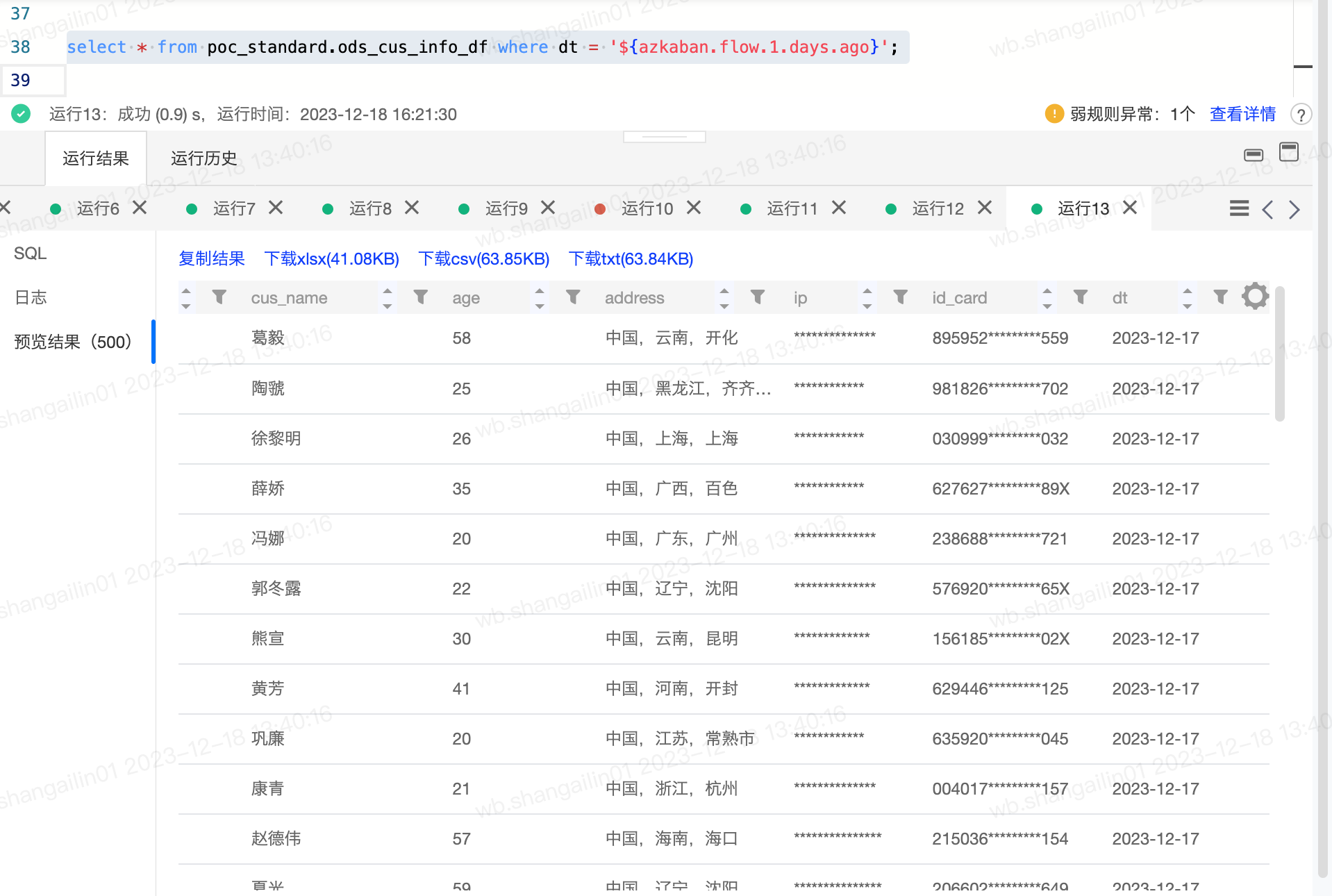Open 查看详情 details link
Screen dimensions: 1332x896
pos(1242,114)
